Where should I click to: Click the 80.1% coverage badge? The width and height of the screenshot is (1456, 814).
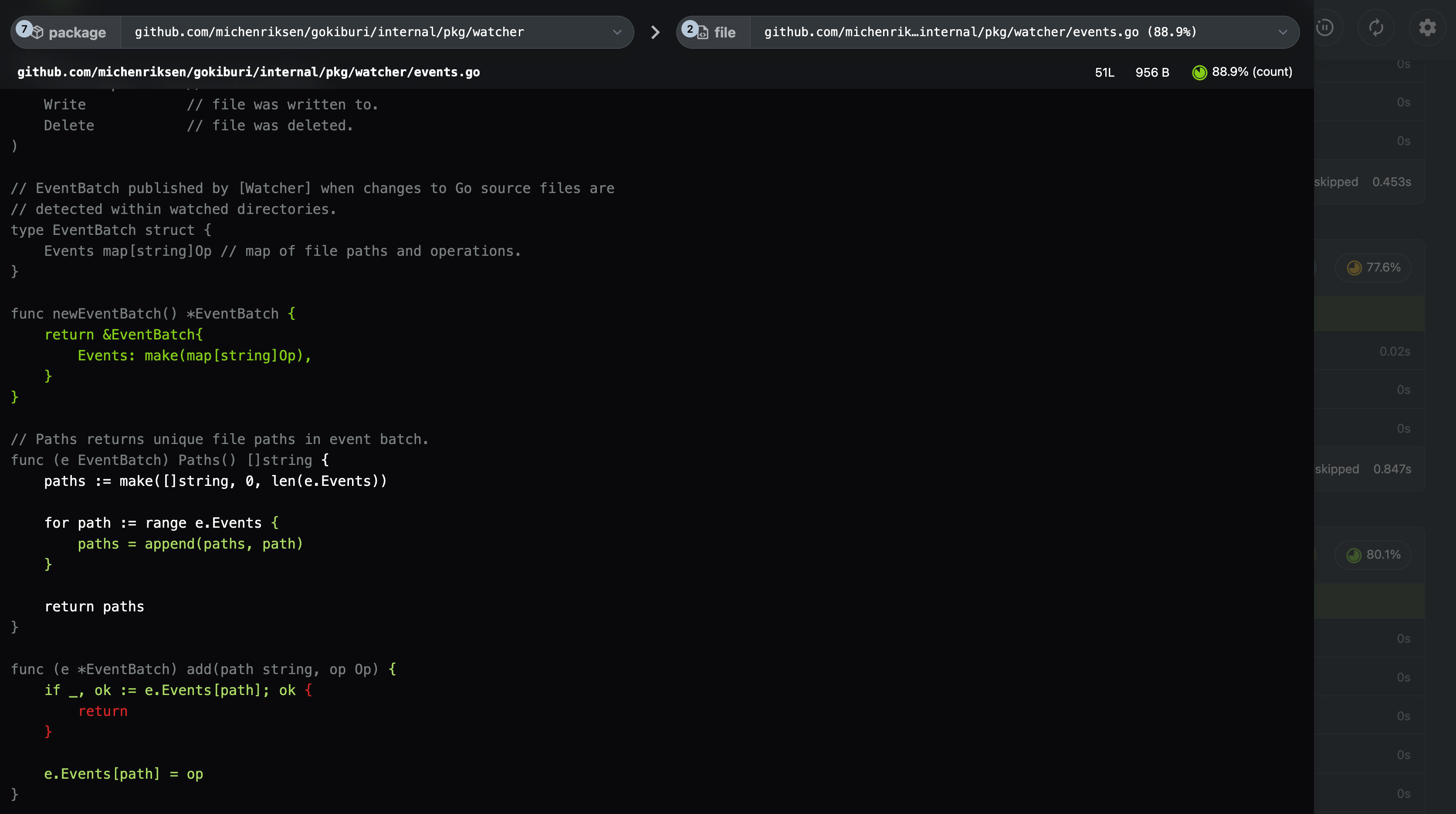coord(1373,555)
